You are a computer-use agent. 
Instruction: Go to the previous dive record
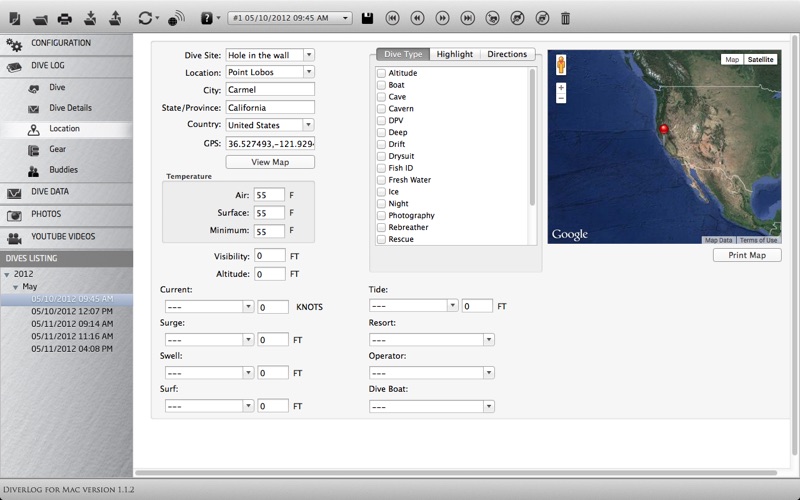point(417,18)
